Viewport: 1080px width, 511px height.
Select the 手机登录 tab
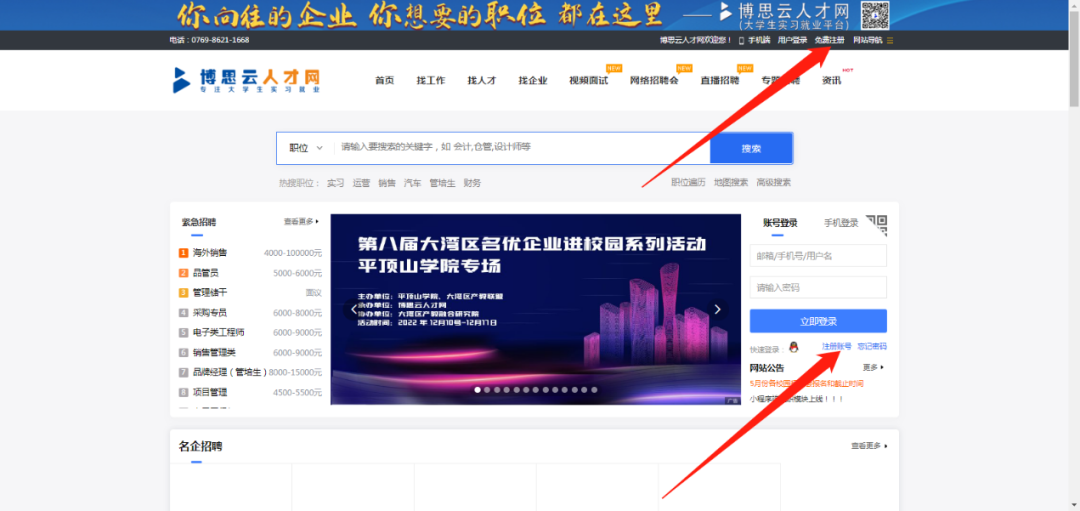(x=841, y=223)
